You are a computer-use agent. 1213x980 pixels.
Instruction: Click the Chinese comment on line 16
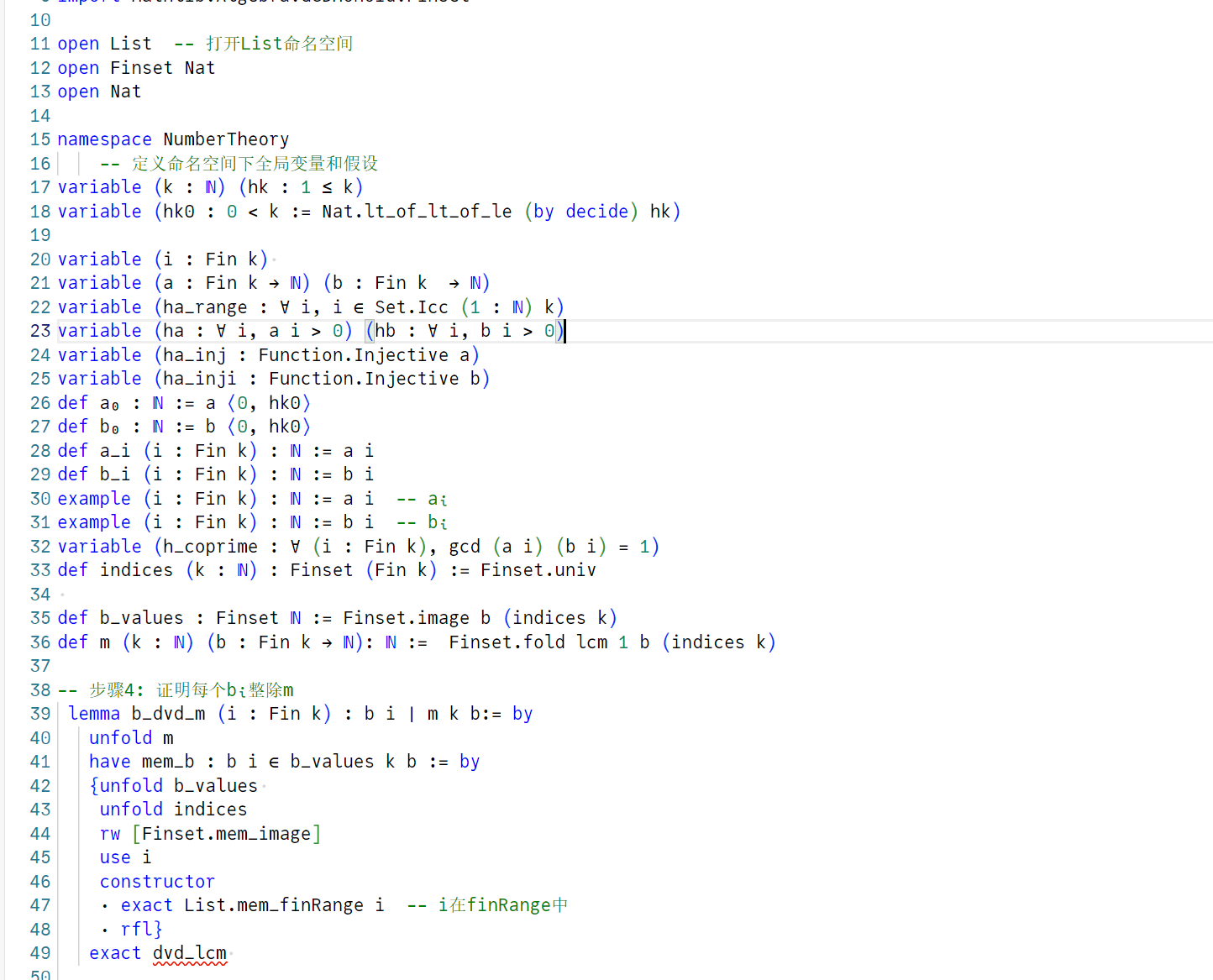[x=255, y=164]
